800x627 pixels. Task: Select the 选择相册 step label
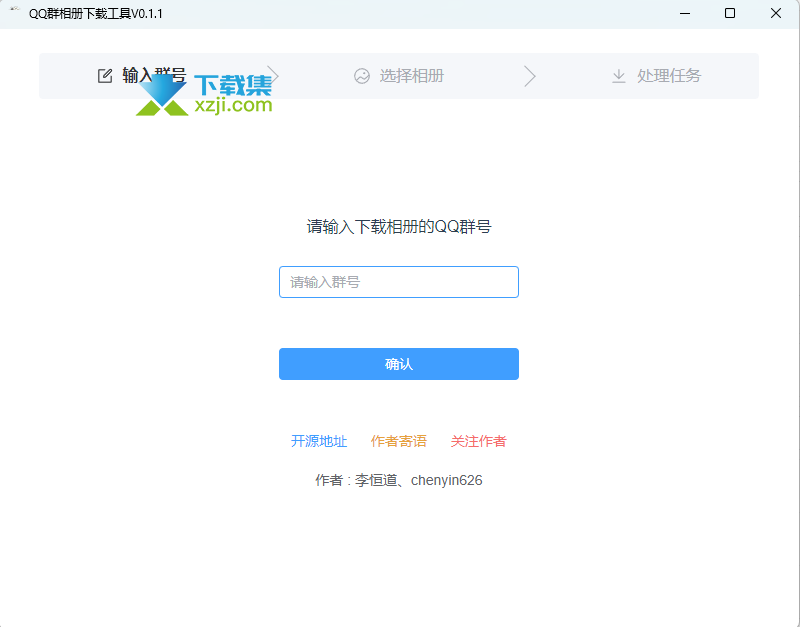(x=412, y=76)
